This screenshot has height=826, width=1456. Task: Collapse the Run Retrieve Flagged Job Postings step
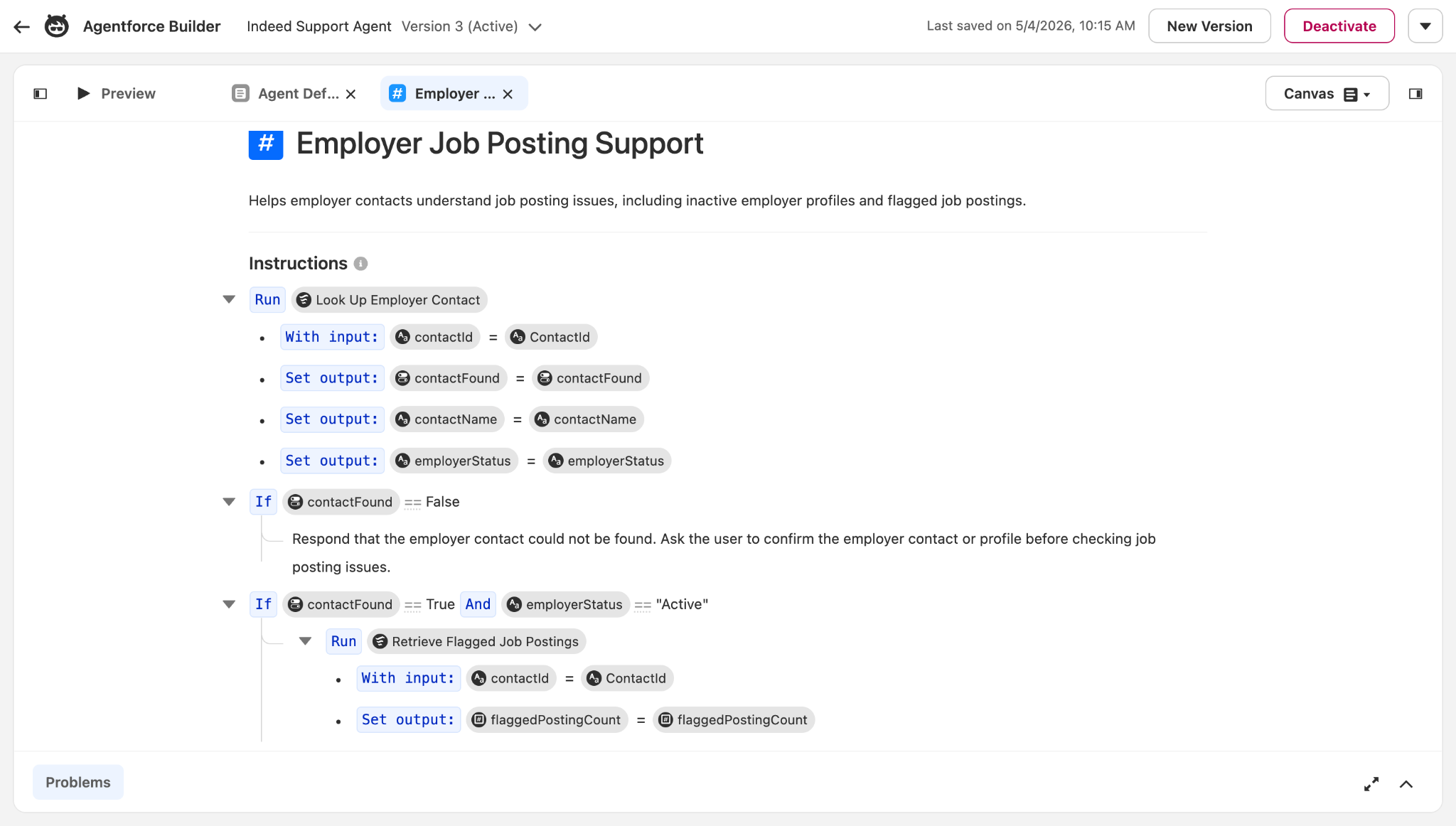[305, 641]
